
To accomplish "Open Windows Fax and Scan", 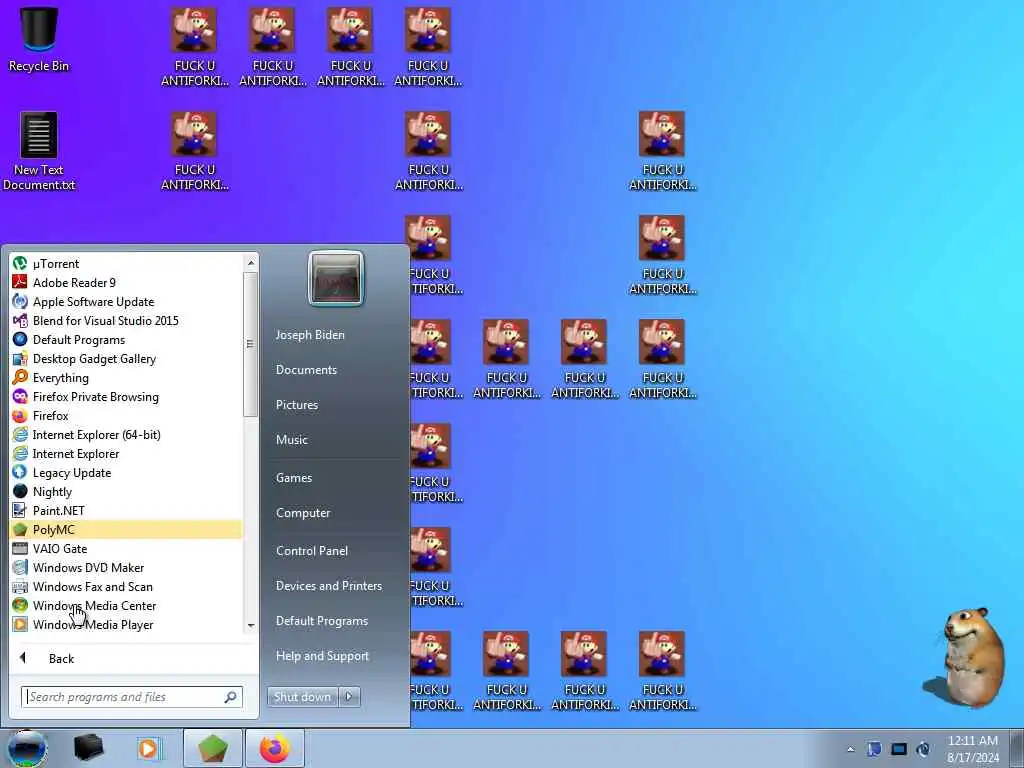I will 126,586.
